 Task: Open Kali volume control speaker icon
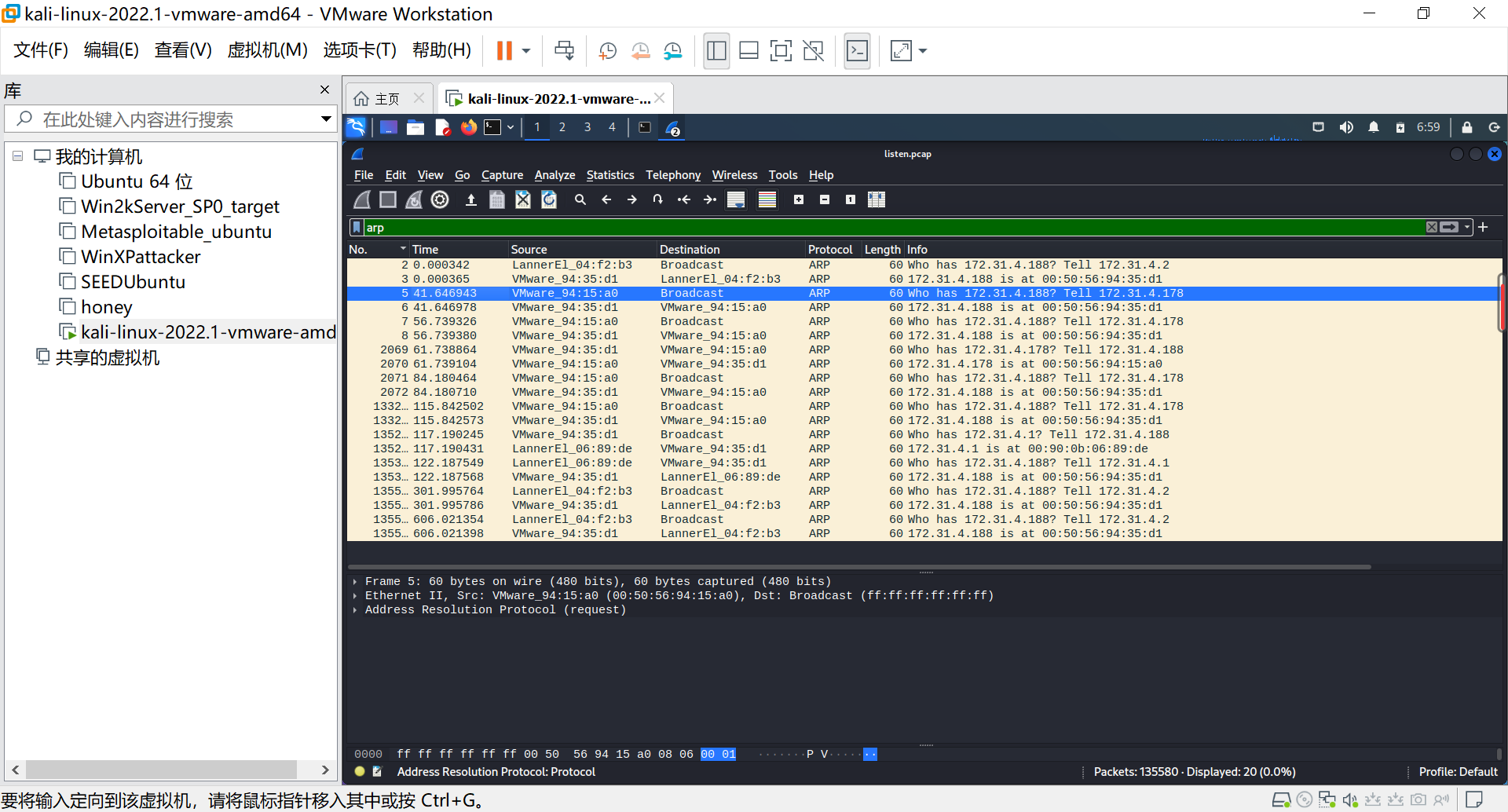point(1346,127)
